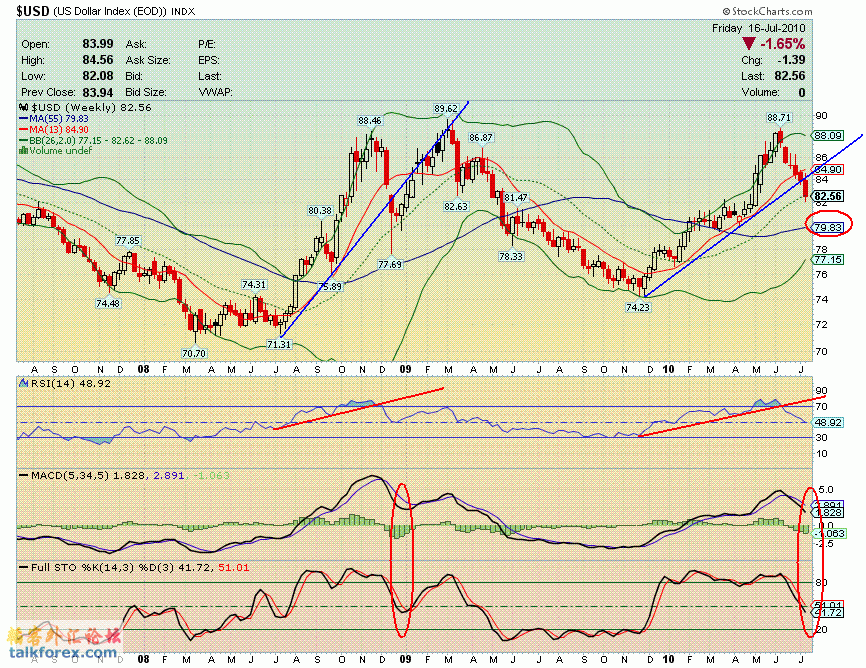Click the Ask Size label
This screenshot has height=668, width=866.
pos(148,60)
